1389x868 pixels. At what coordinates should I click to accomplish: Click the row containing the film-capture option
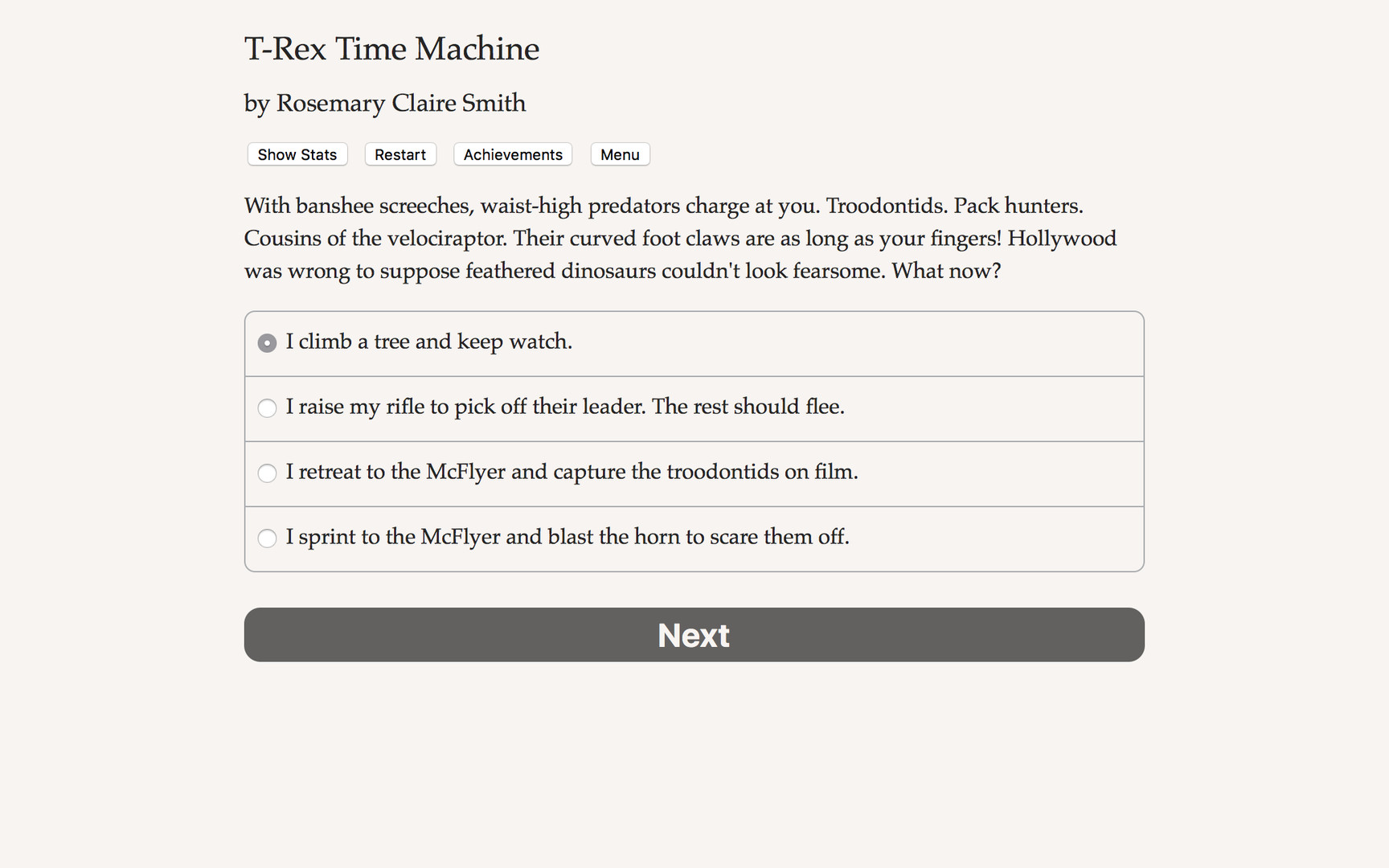tap(694, 473)
